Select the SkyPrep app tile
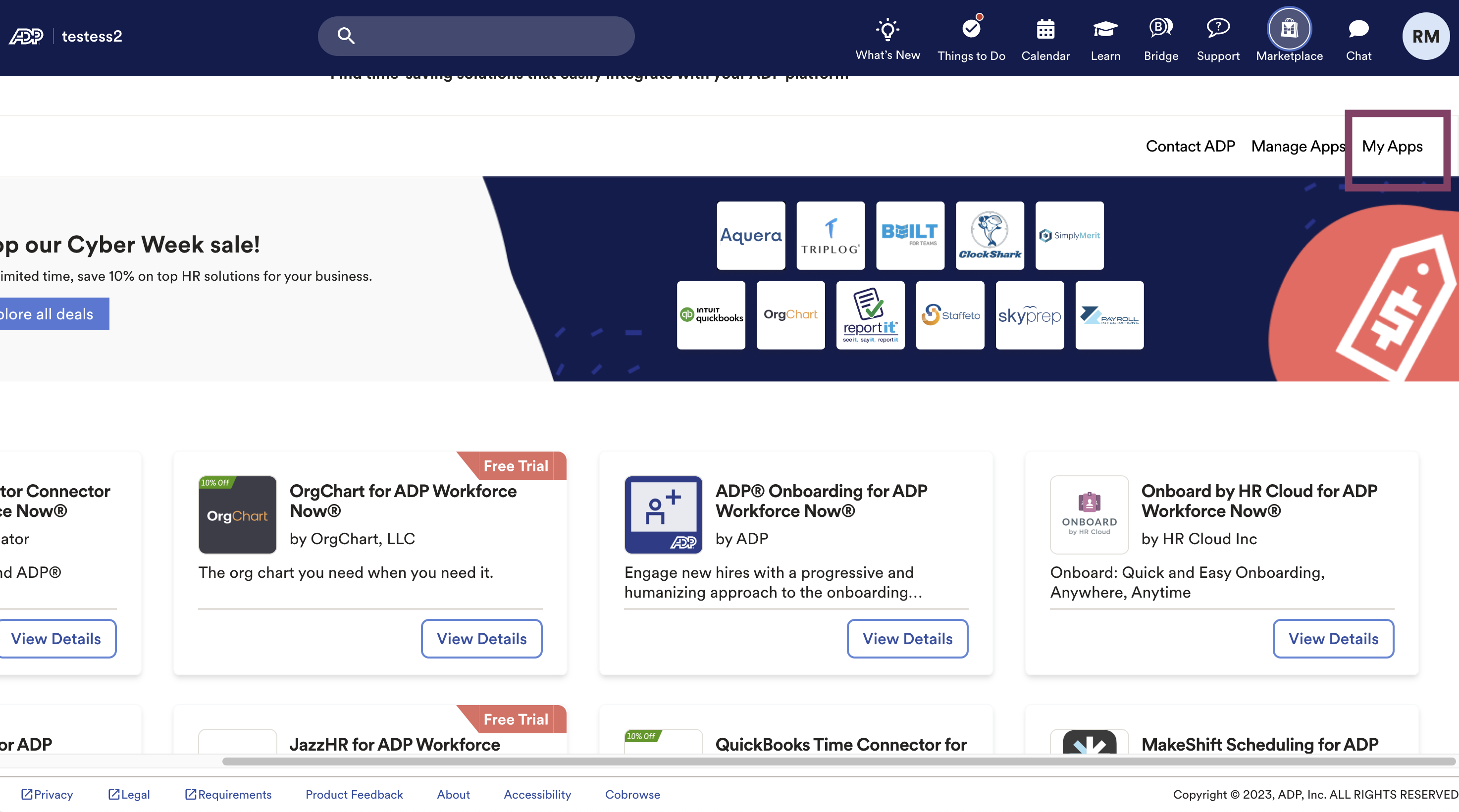The image size is (1459, 812). pyautogui.click(x=1030, y=315)
